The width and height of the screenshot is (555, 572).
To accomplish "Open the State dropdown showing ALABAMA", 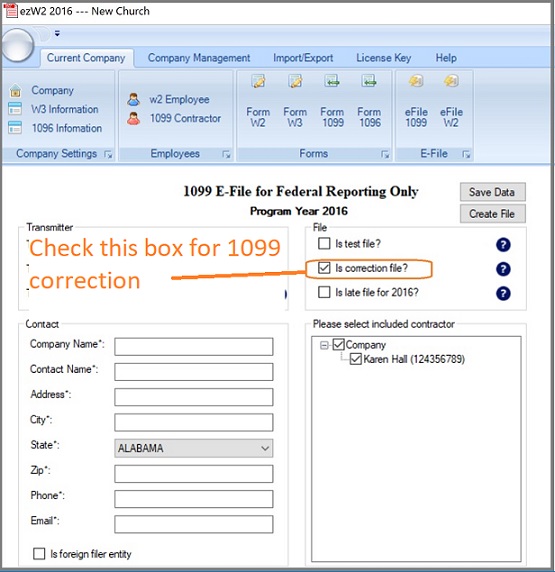I will 194,448.
